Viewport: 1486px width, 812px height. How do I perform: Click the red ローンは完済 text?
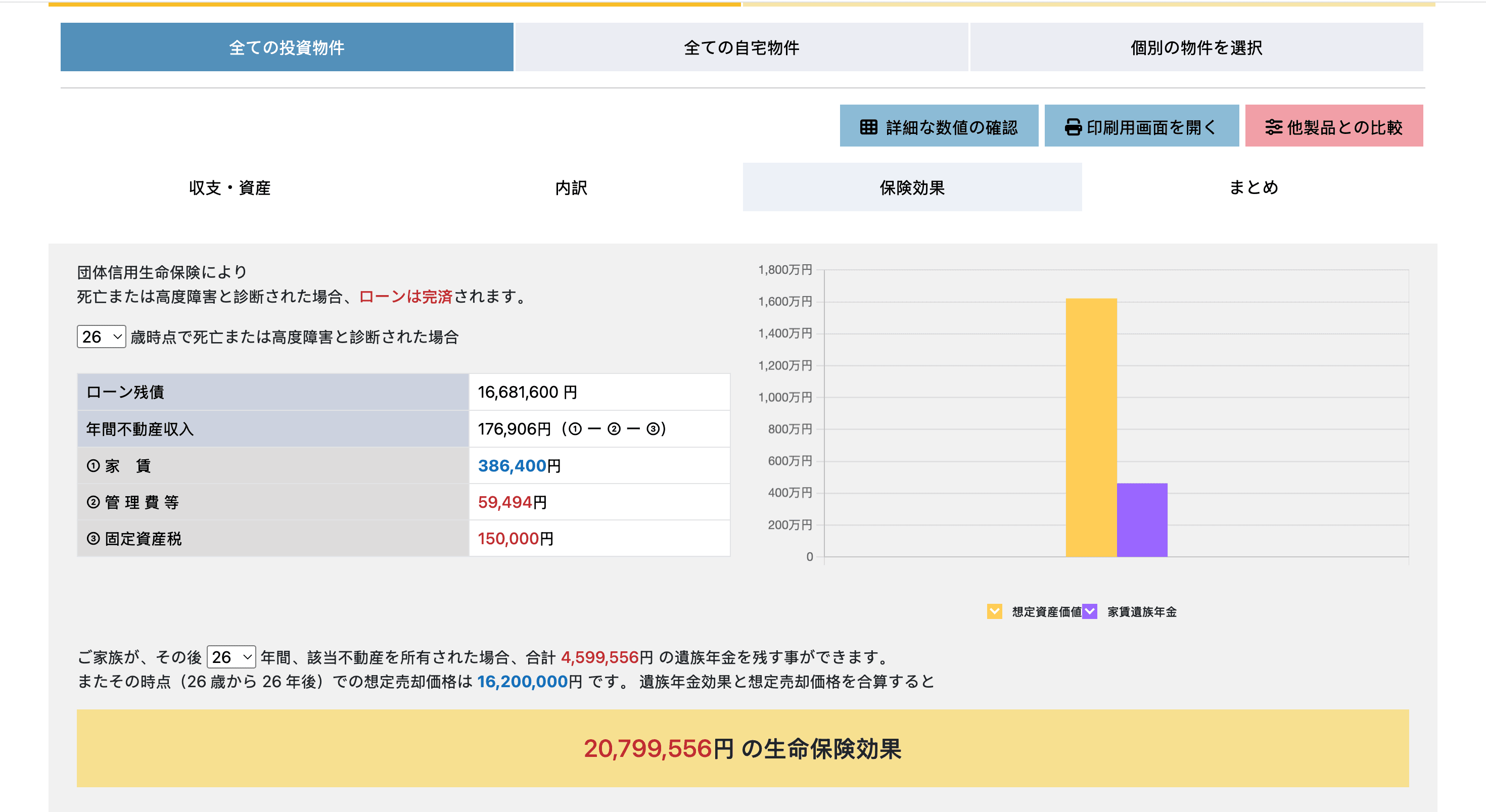tap(405, 297)
